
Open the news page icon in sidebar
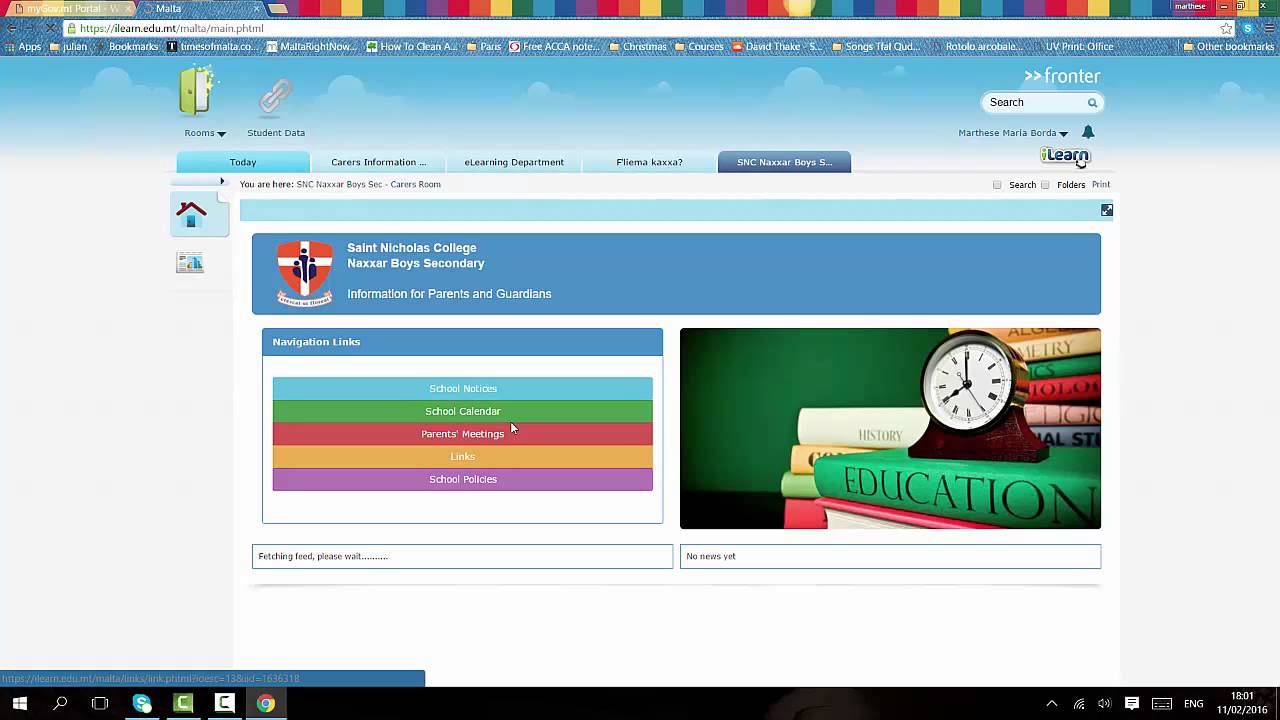190,263
